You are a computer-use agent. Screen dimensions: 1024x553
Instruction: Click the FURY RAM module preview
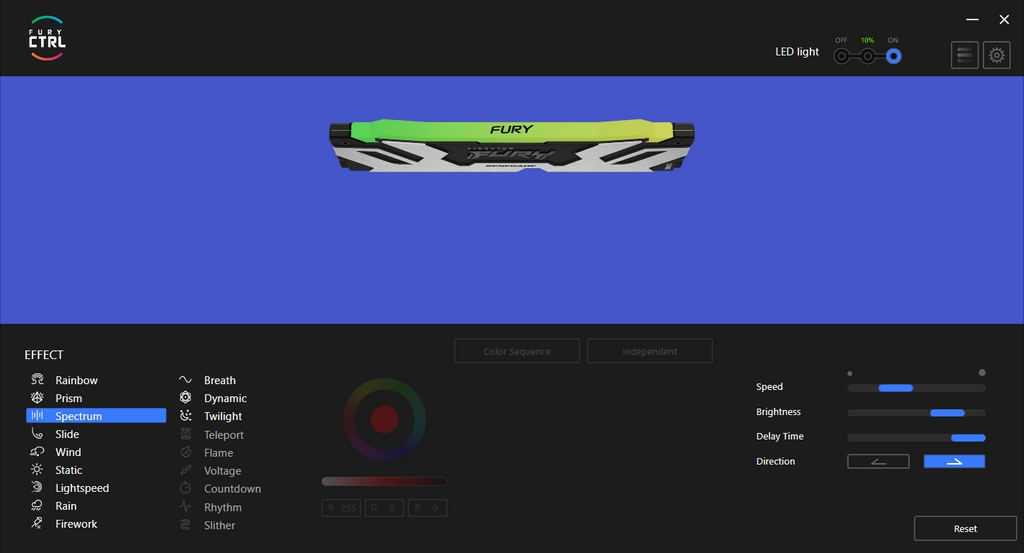click(x=511, y=145)
